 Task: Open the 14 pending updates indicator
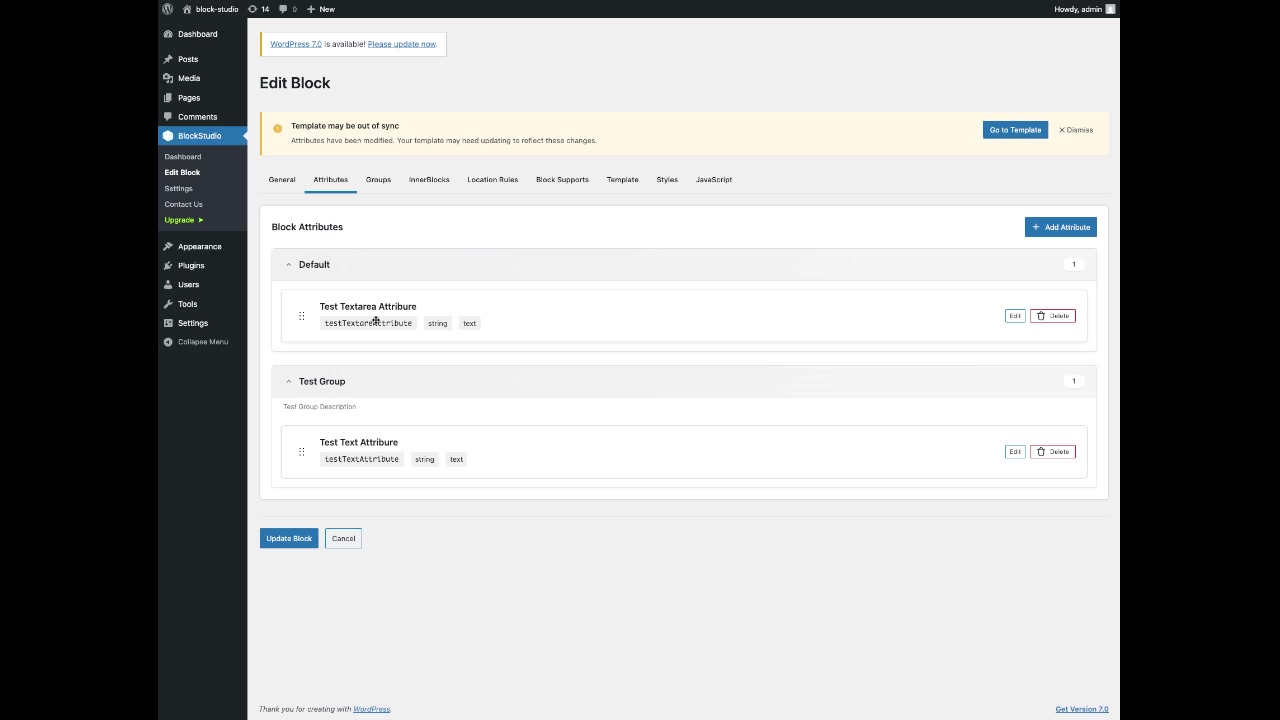coord(259,9)
